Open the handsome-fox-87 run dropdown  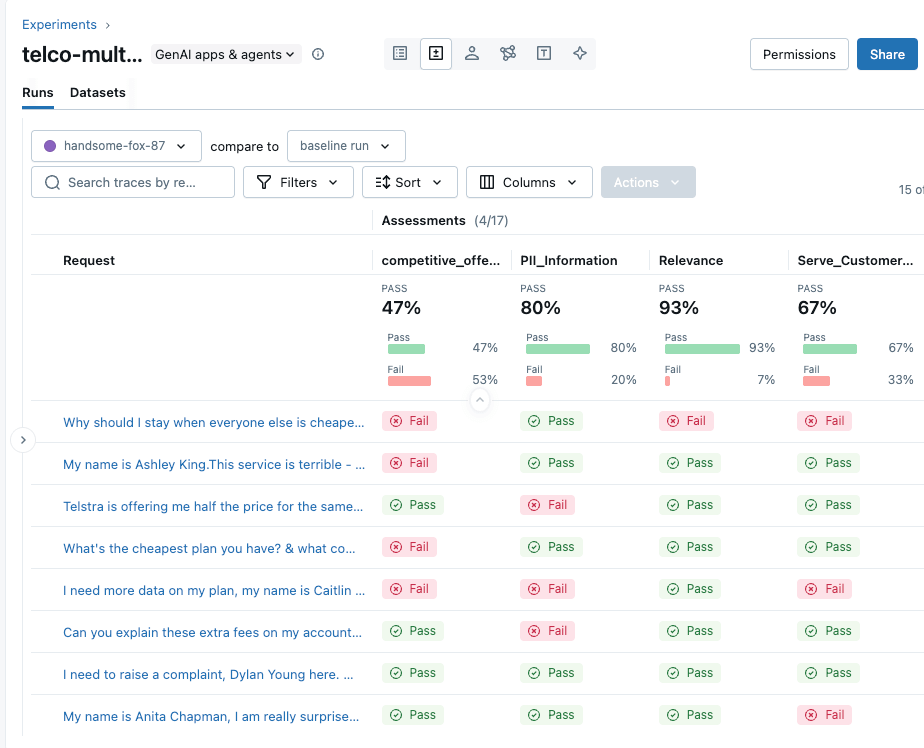(116, 146)
